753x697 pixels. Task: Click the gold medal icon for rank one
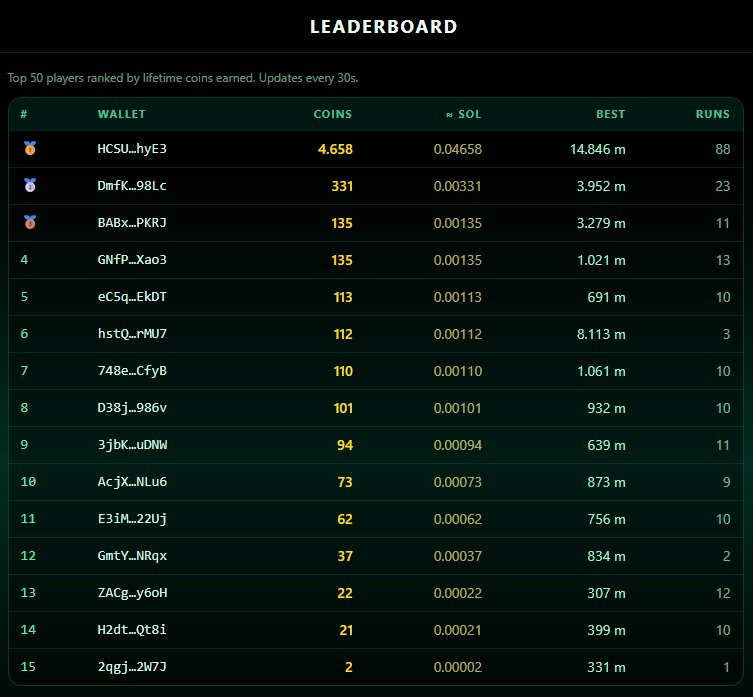click(30, 148)
